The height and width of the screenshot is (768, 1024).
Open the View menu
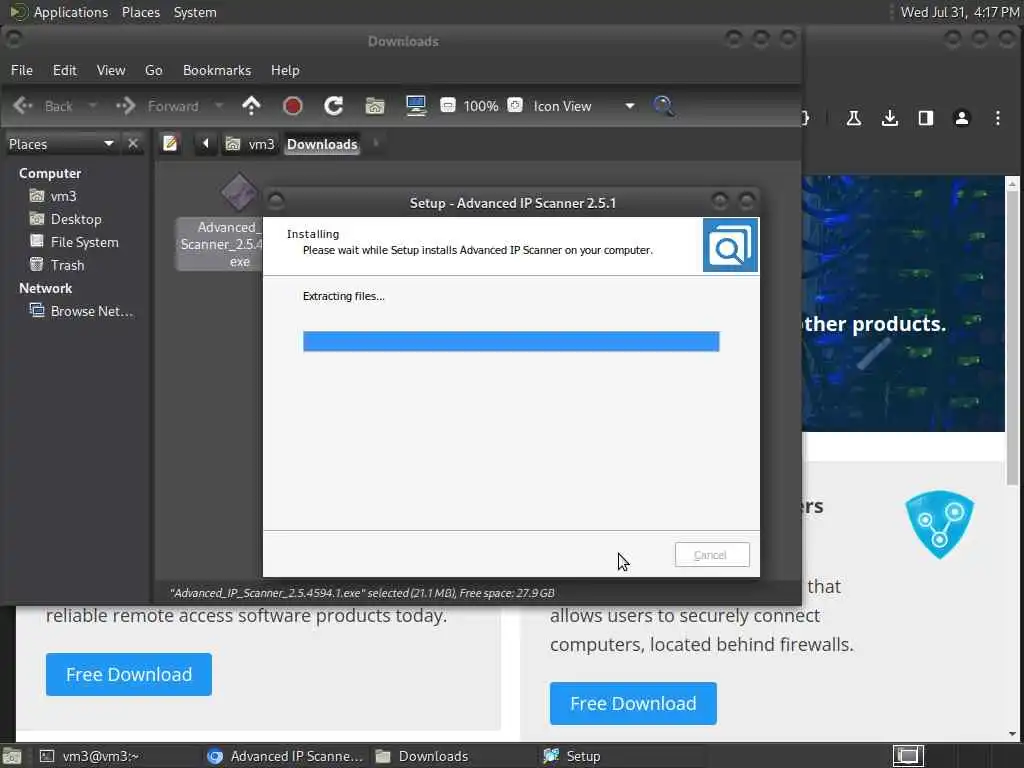(x=110, y=70)
